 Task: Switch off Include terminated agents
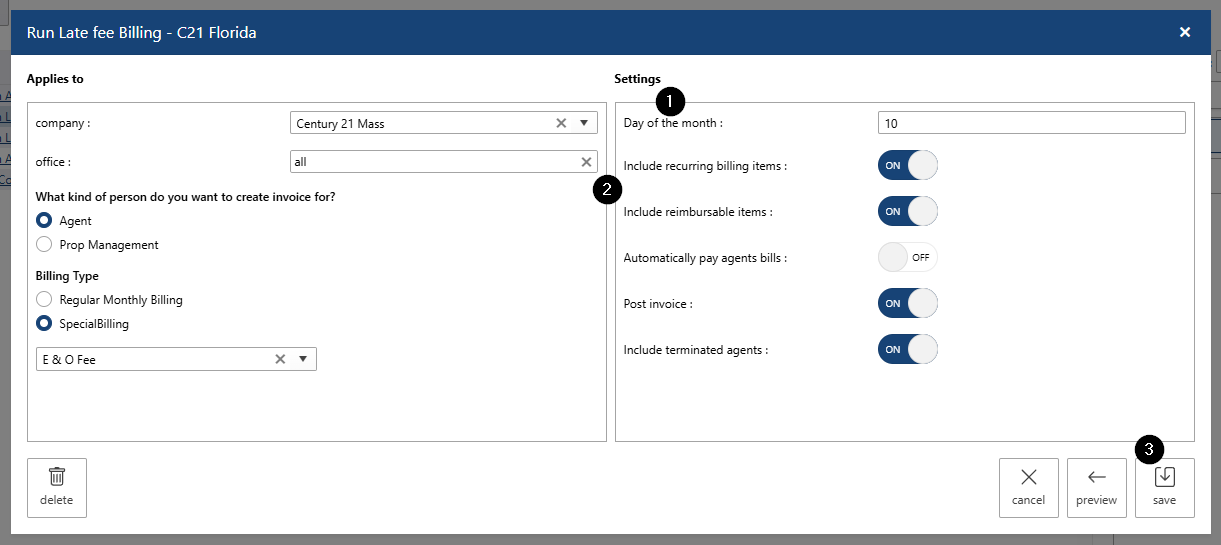907,350
